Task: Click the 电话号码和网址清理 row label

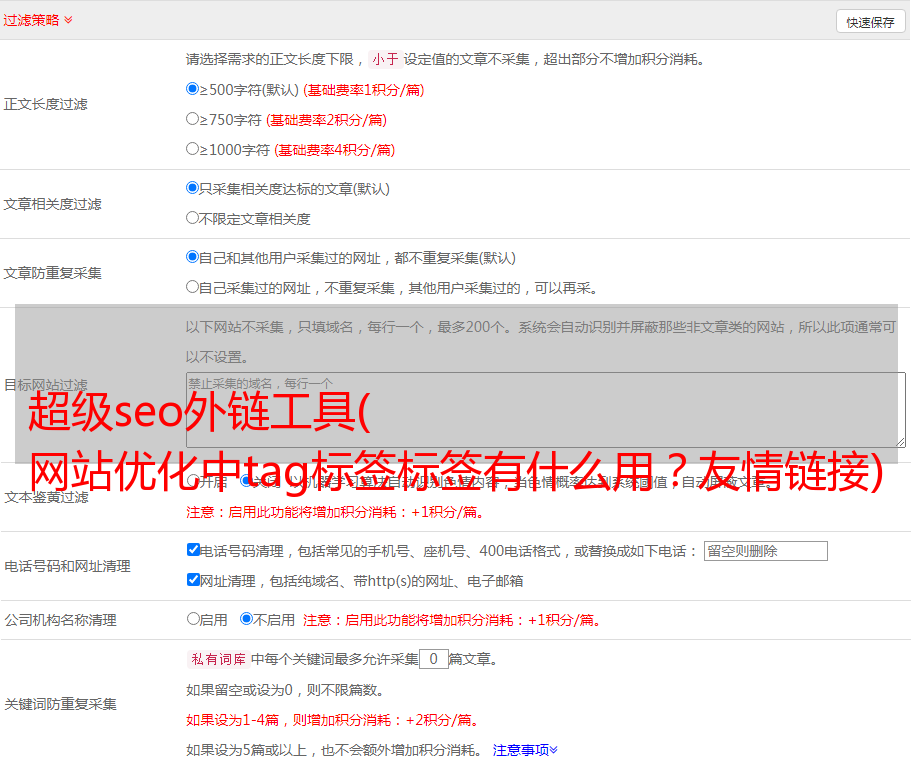Action: pos(67,566)
